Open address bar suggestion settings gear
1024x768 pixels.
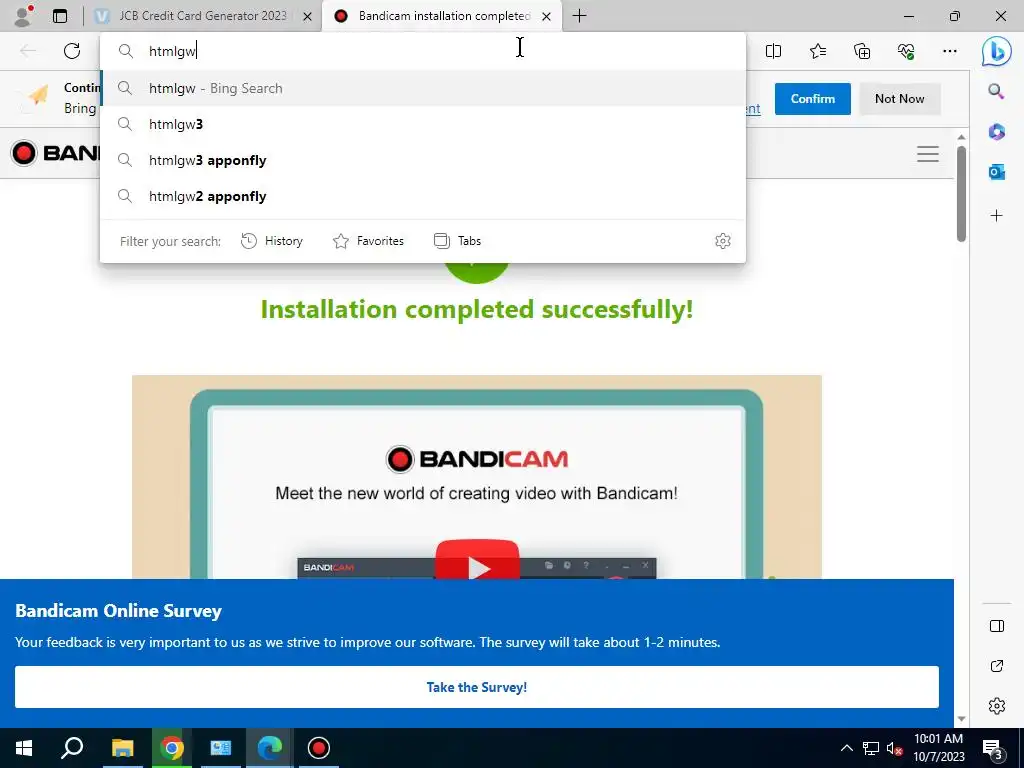(722, 241)
